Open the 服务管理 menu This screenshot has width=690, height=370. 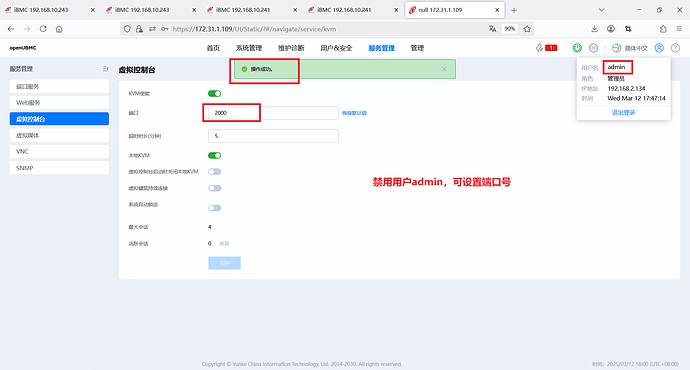[382, 48]
